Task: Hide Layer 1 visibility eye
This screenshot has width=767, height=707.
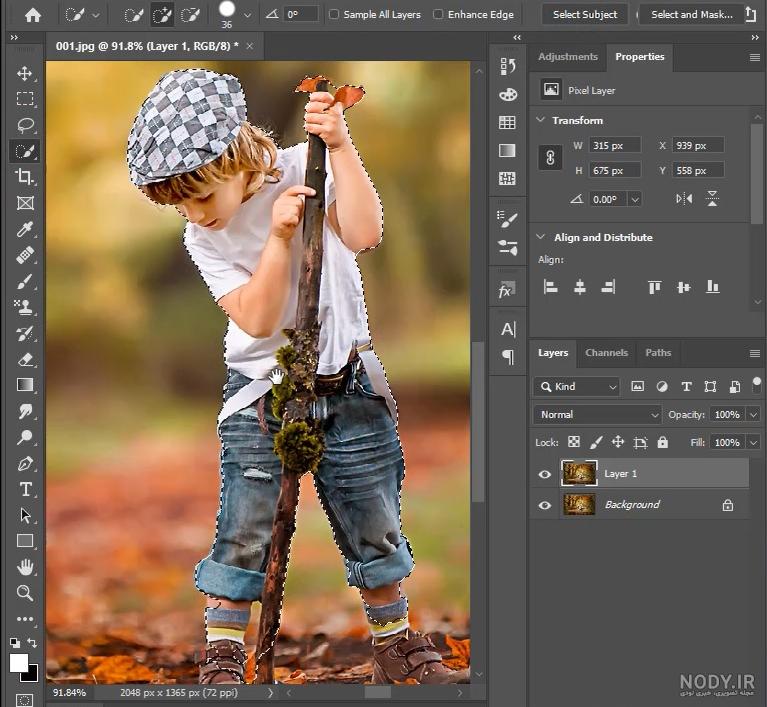Action: (544, 474)
